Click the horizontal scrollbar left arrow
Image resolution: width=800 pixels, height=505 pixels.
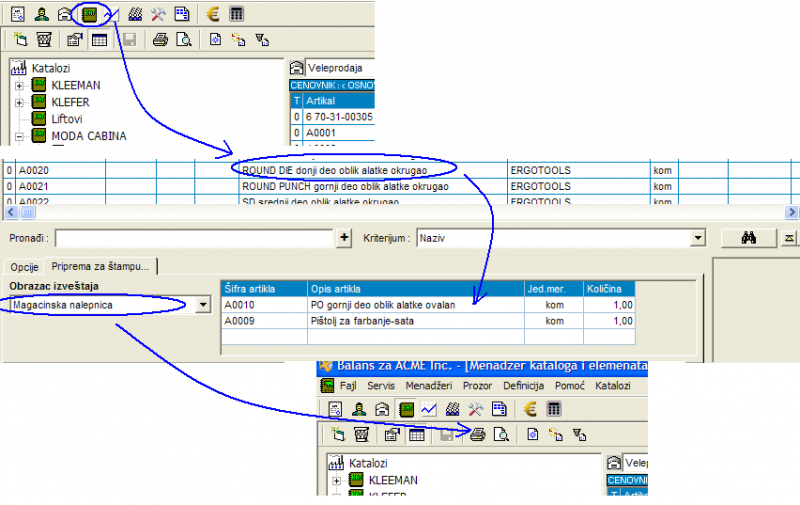[11, 213]
